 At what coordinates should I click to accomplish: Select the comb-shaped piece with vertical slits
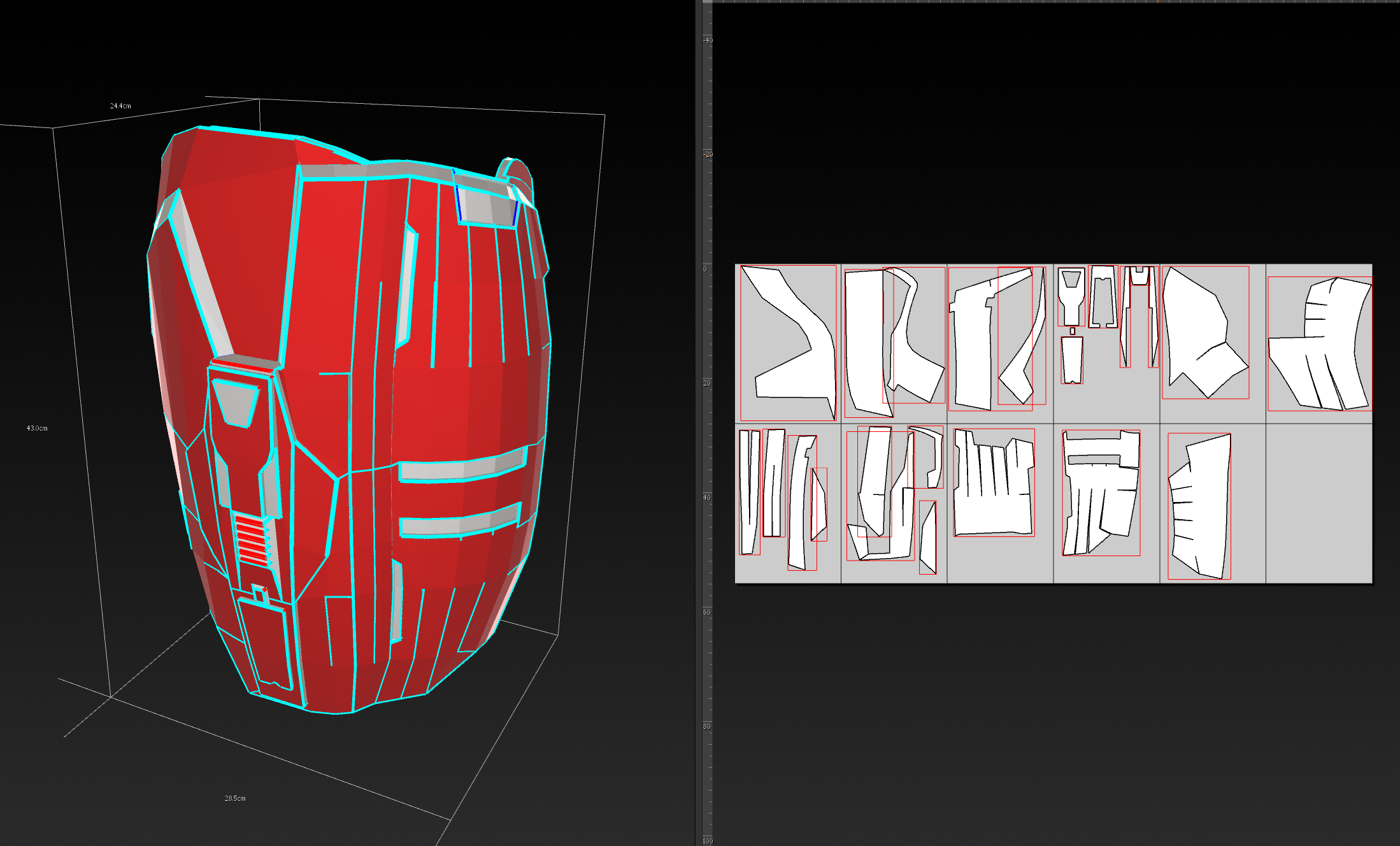(994, 482)
